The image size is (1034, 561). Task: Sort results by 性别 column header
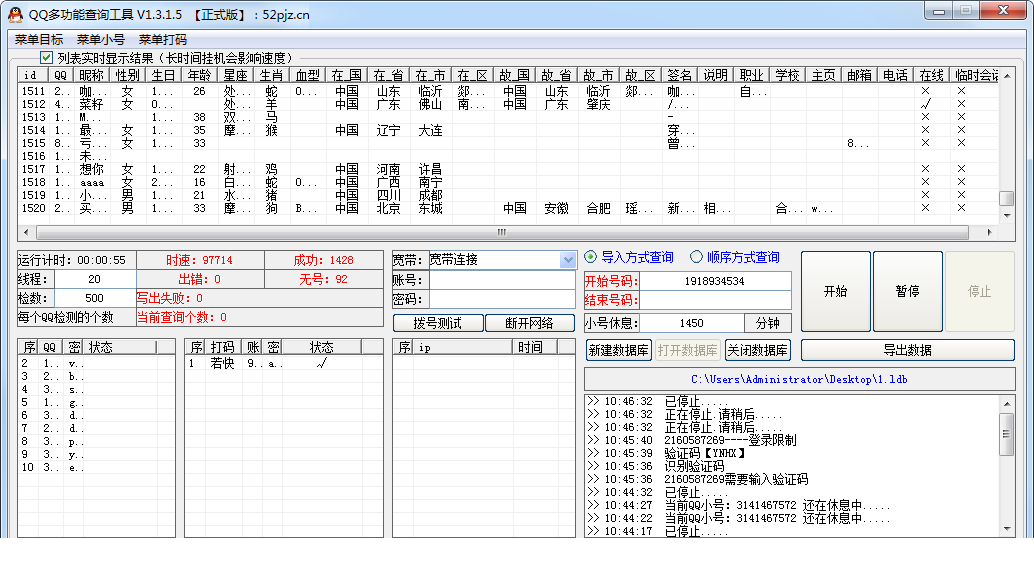pyautogui.click(x=127, y=75)
